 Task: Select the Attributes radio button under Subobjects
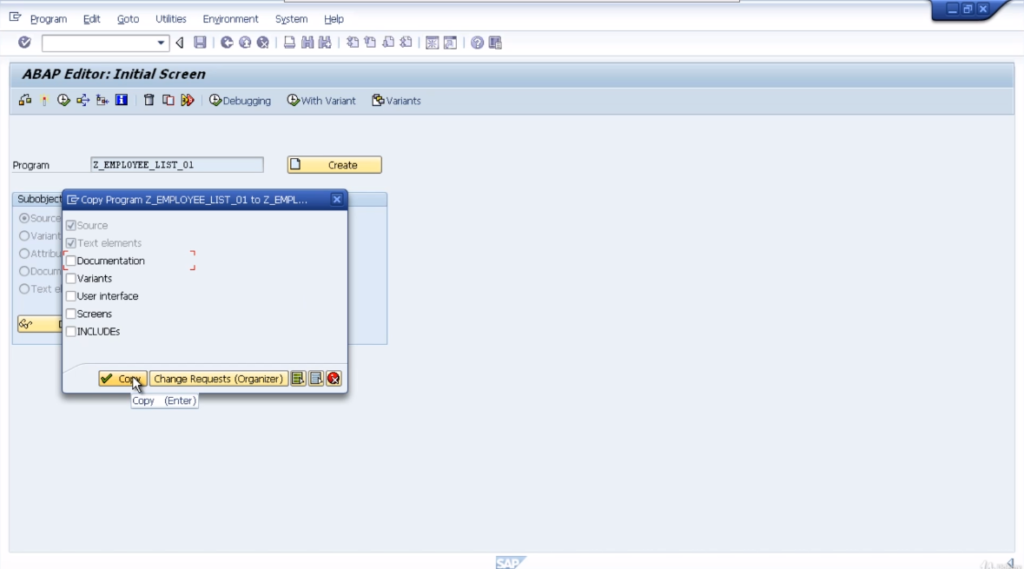pyautogui.click(x=24, y=253)
